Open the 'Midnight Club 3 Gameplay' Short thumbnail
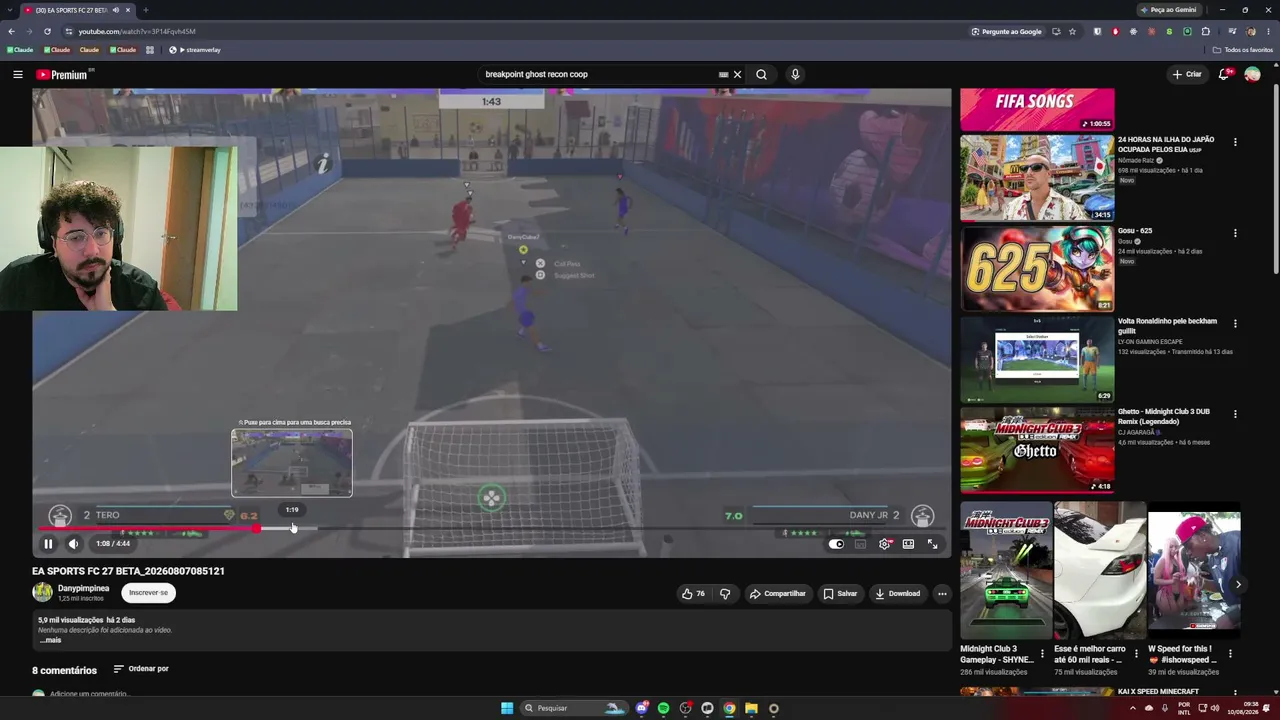The height and width of the screenshot is (720, 1280). pyautogui.click(x=1006, y=570)
